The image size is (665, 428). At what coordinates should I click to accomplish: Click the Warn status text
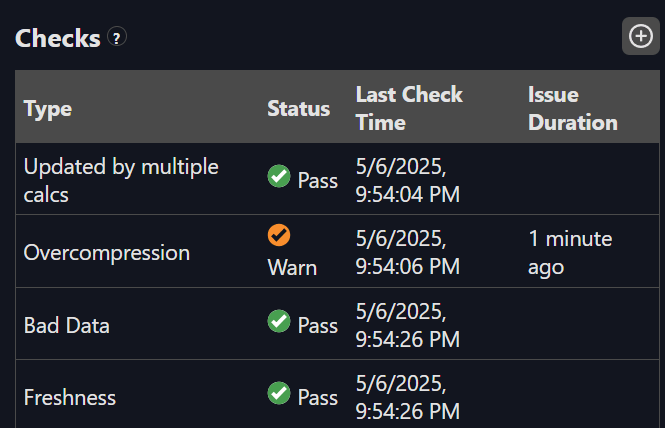click(x=292, y=268)
